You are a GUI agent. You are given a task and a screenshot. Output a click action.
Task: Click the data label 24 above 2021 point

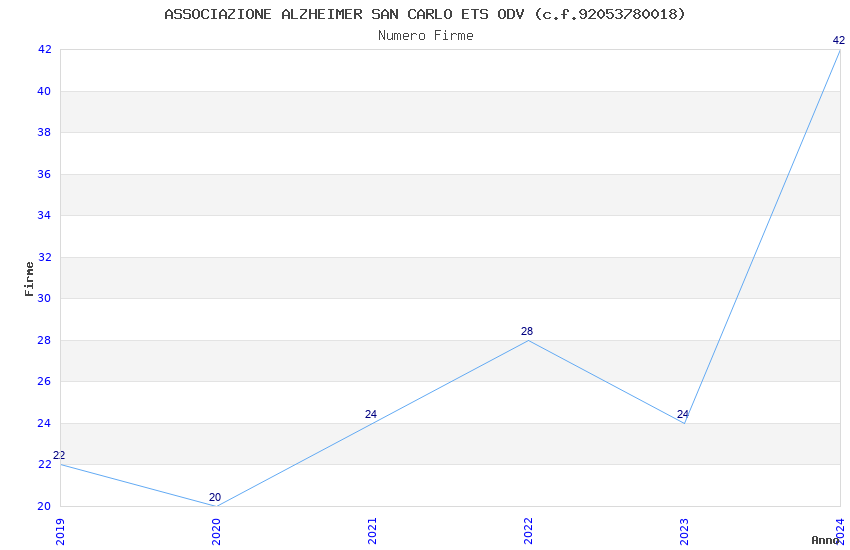(371, 414)
